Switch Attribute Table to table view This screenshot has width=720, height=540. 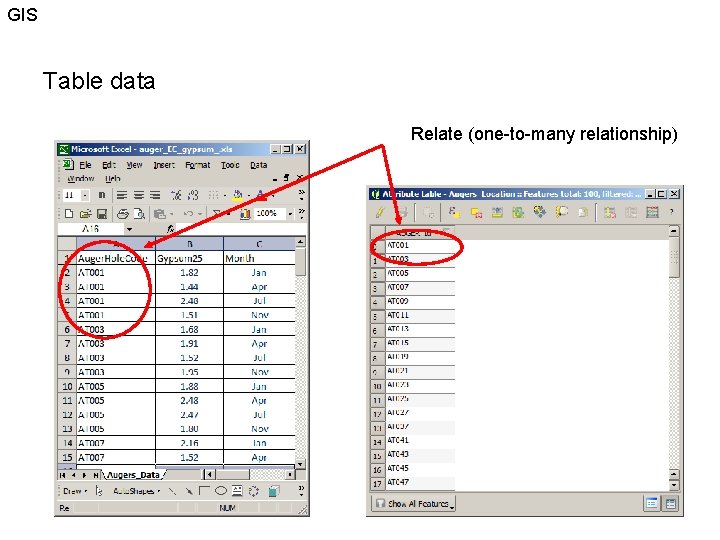(670, 504)
